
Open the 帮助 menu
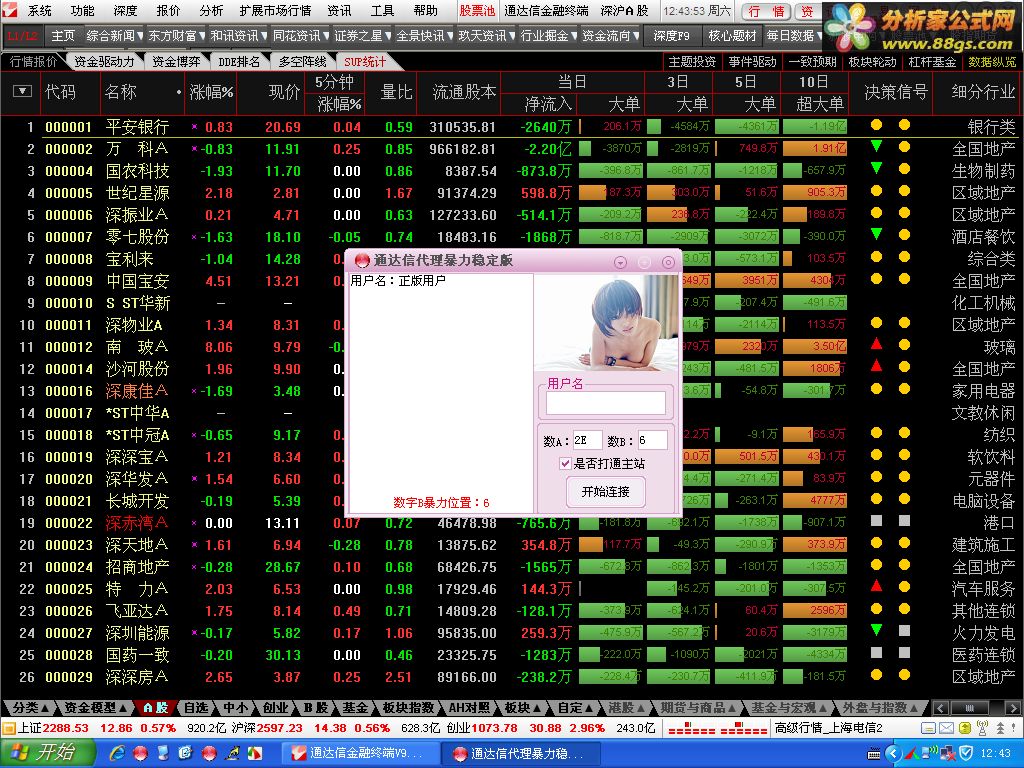pos(425,10)
